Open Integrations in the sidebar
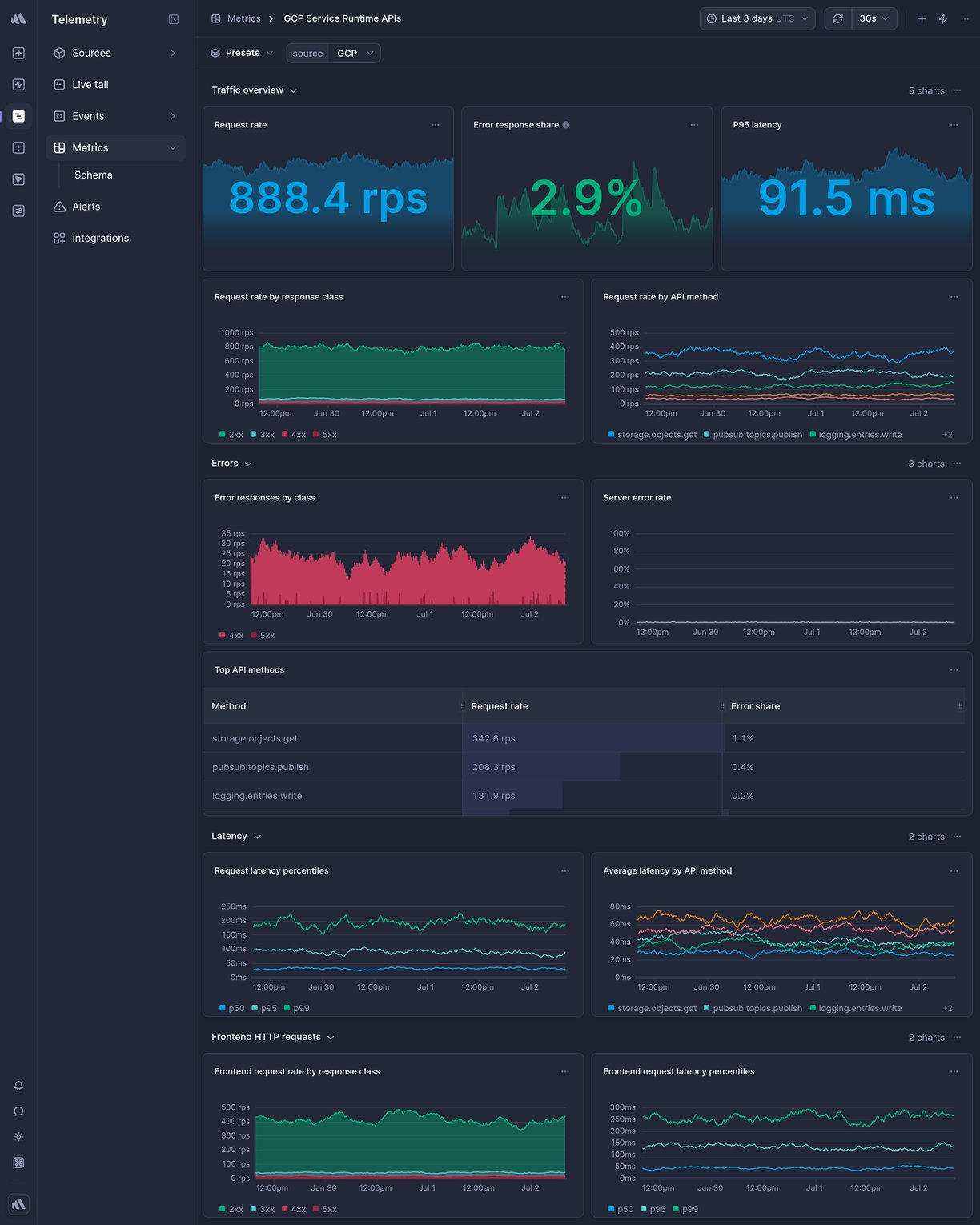 [x=115, y=238]
